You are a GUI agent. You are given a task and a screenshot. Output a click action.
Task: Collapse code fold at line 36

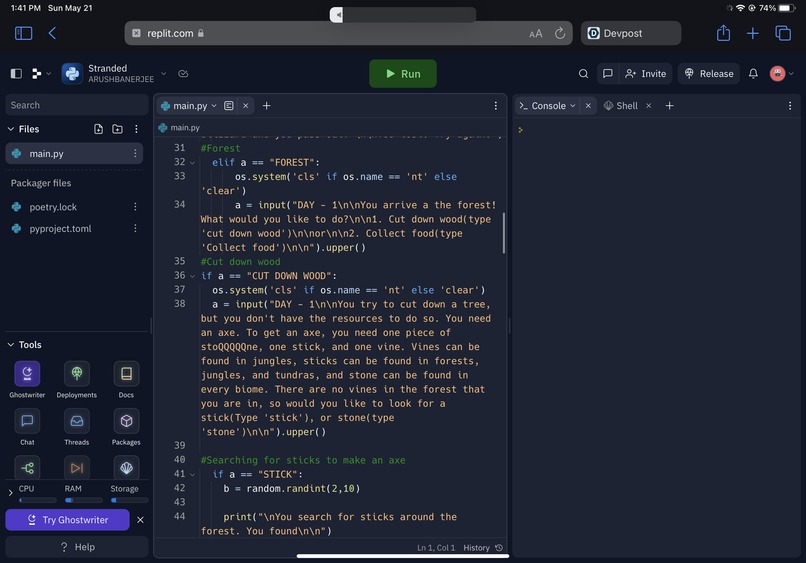point(192,276)
